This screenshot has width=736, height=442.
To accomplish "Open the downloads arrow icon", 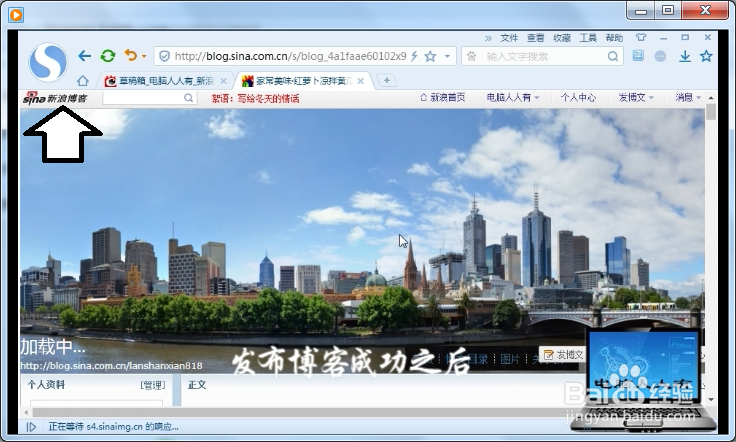I will (x=685, y=56).
